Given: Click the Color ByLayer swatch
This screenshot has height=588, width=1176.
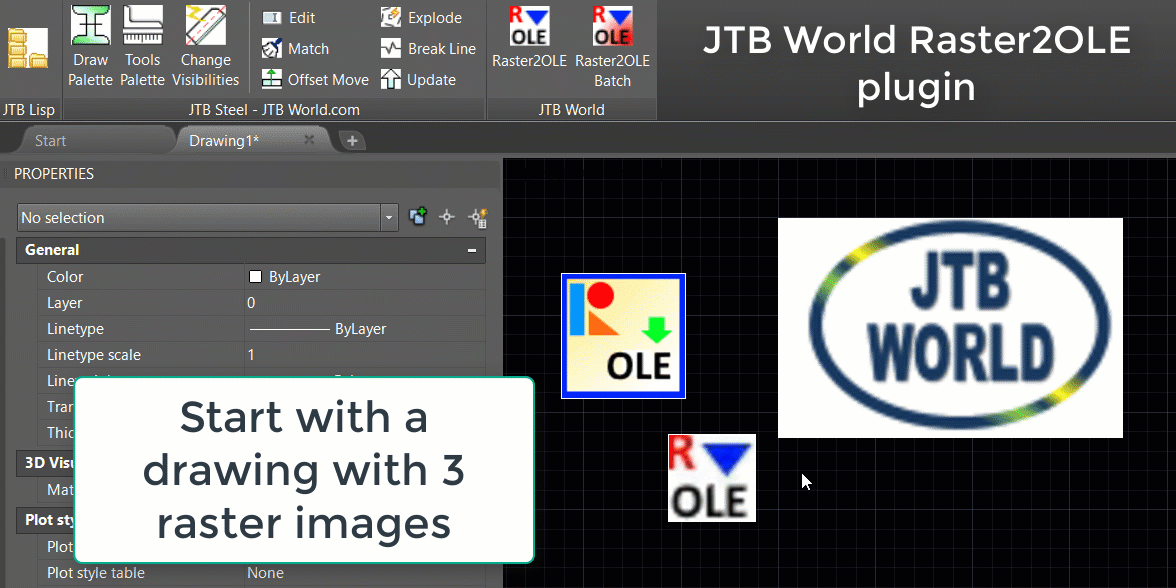Looking at the screenshot, I should click(x=255, y=277).
